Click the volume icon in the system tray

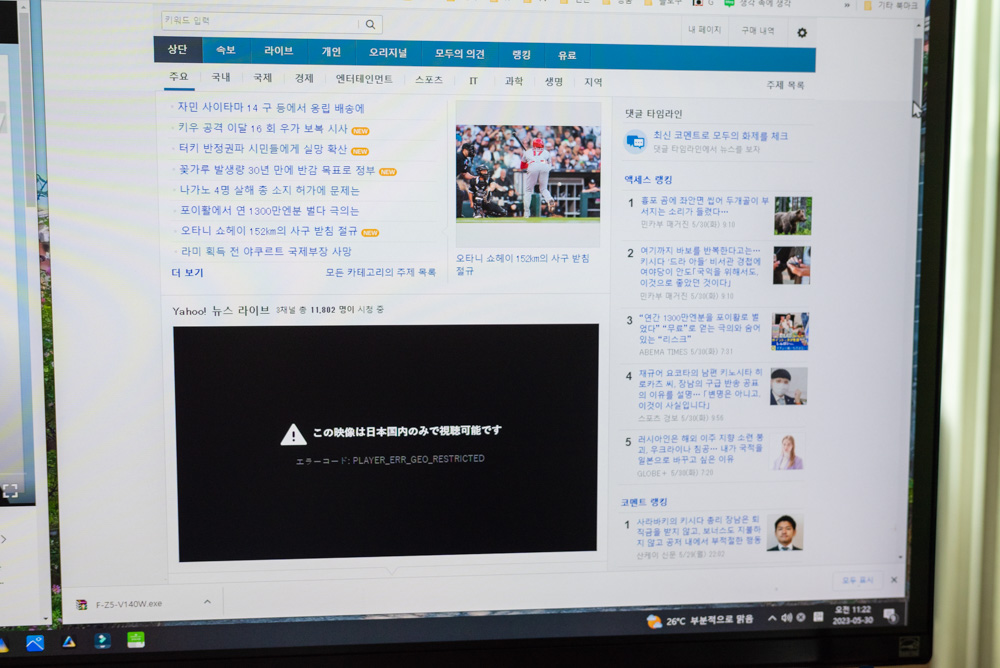(785, 617)
